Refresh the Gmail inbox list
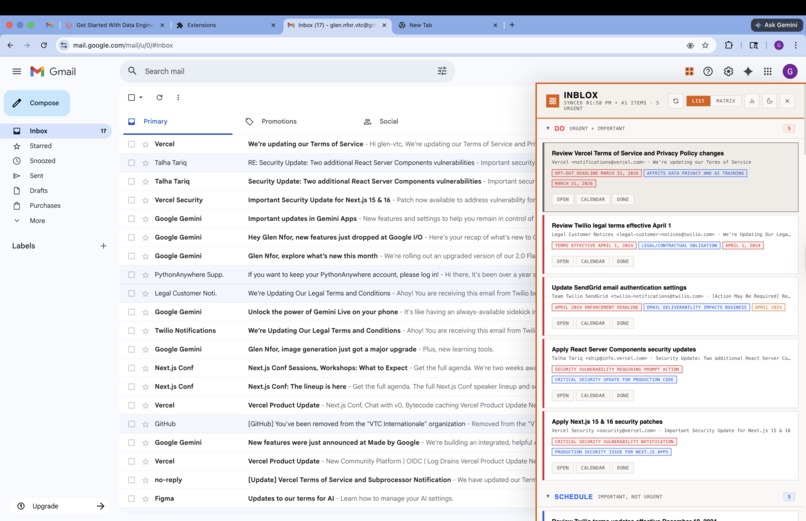 [x=159, y=97]
